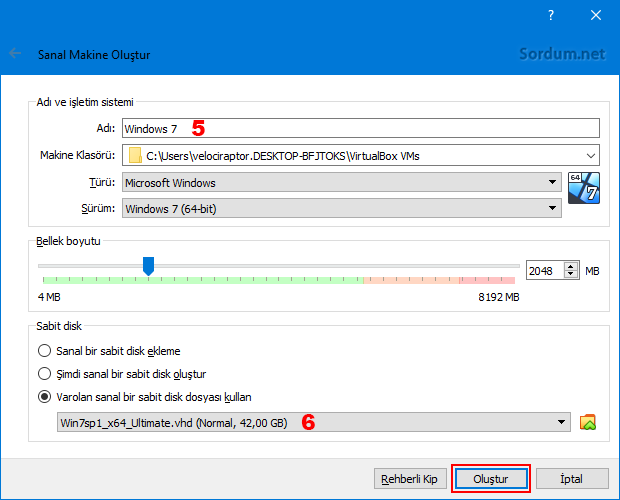620x500 pixels.
Task: Click the Oluştur button
Action: pos(491,479)
